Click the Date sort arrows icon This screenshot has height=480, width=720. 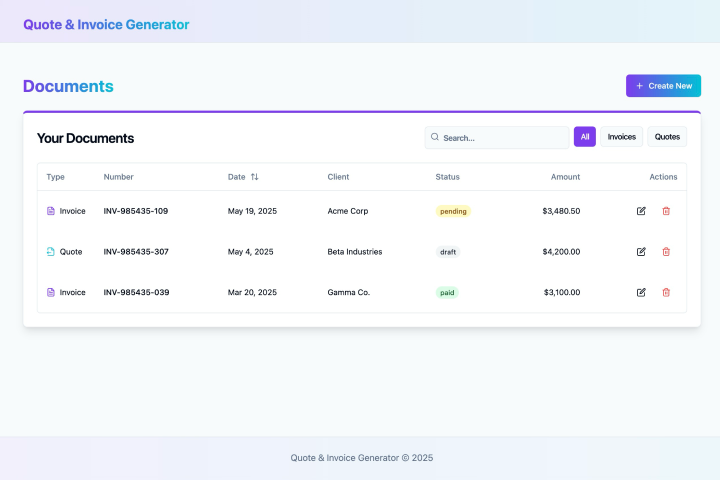254,177
